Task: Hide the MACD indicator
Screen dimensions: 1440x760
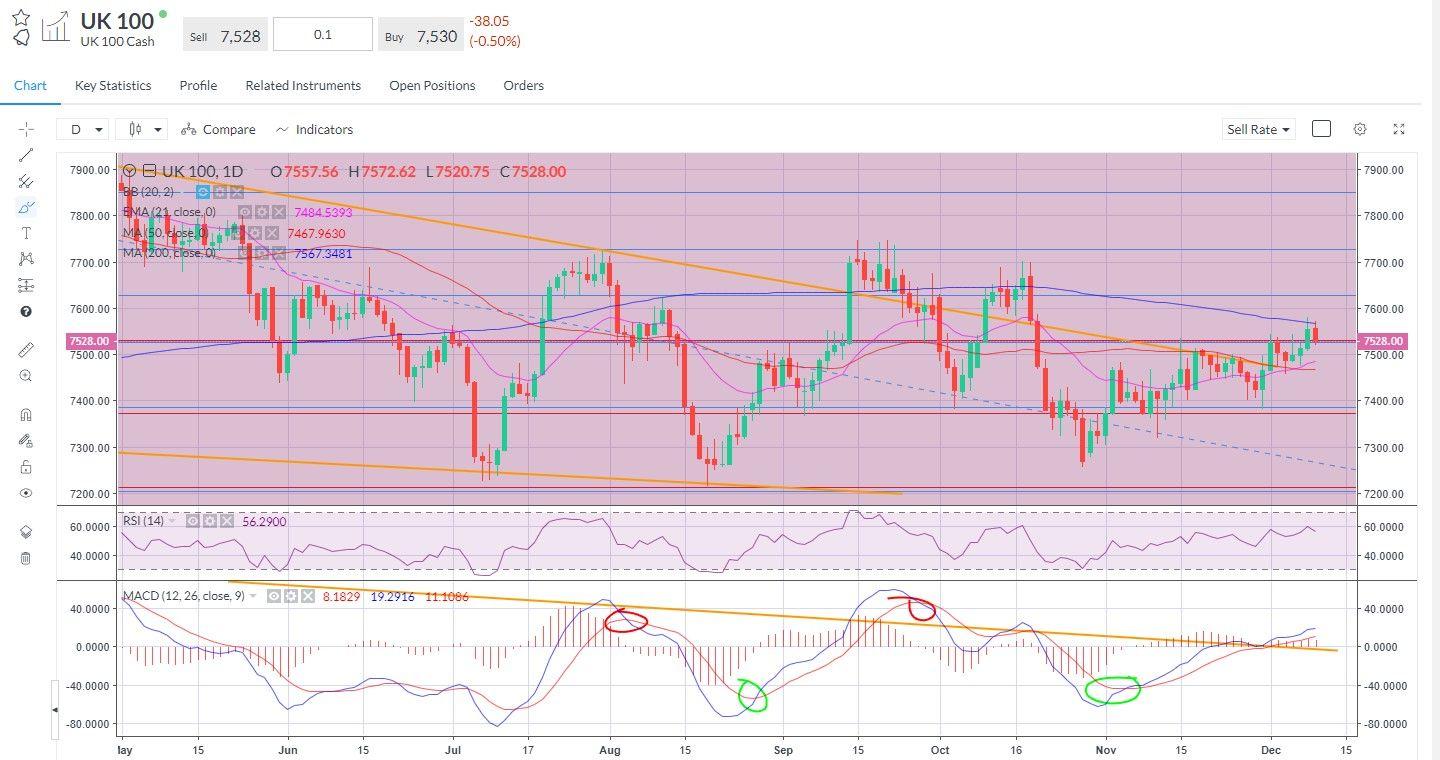Action: point(274,596)
